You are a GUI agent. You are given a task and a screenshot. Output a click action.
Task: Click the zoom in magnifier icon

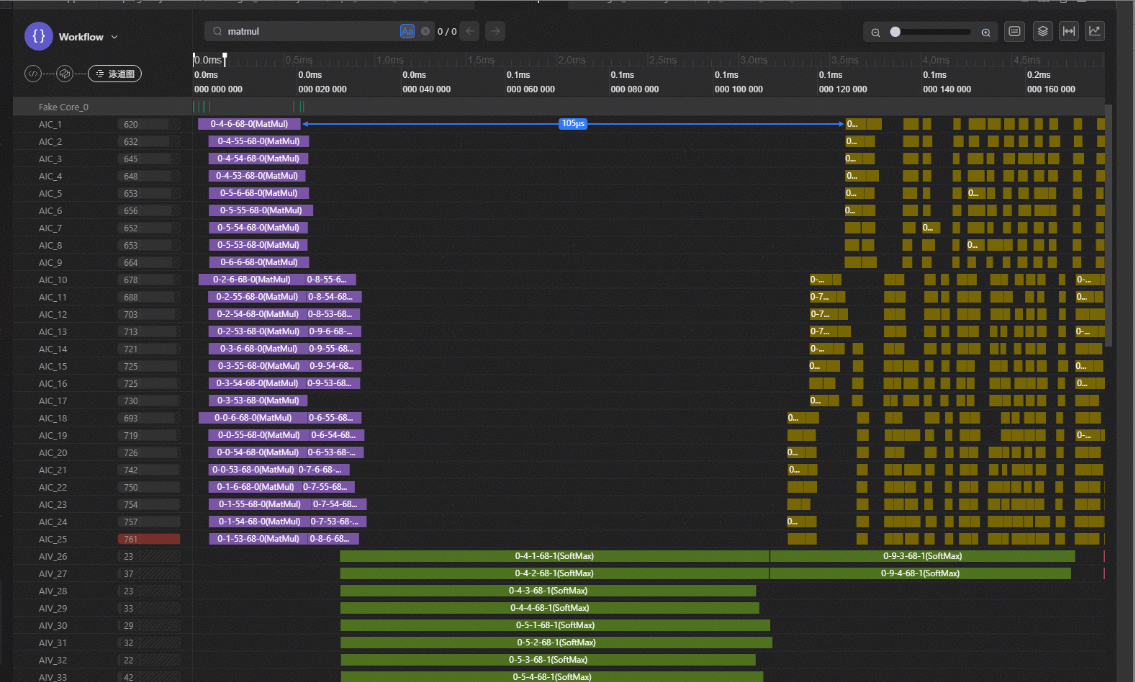point(986,32)
